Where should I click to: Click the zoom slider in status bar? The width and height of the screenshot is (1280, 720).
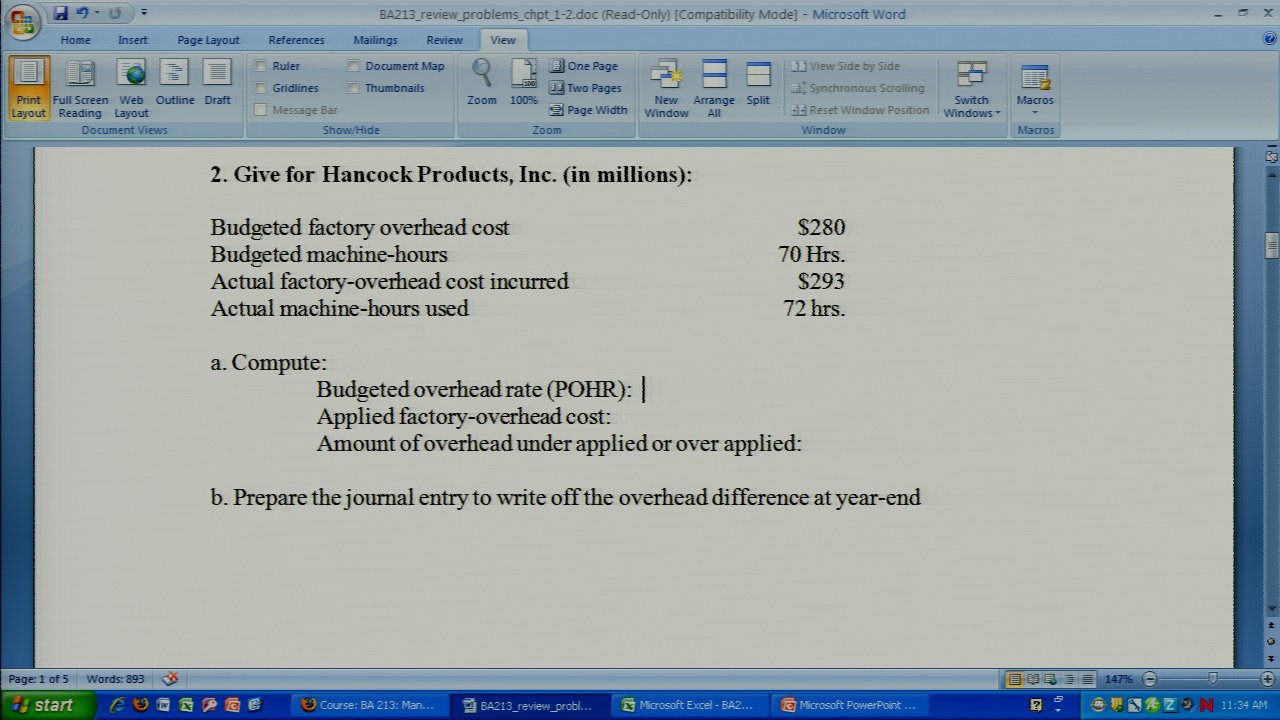pyautogui.click(x=1212, y=679)
